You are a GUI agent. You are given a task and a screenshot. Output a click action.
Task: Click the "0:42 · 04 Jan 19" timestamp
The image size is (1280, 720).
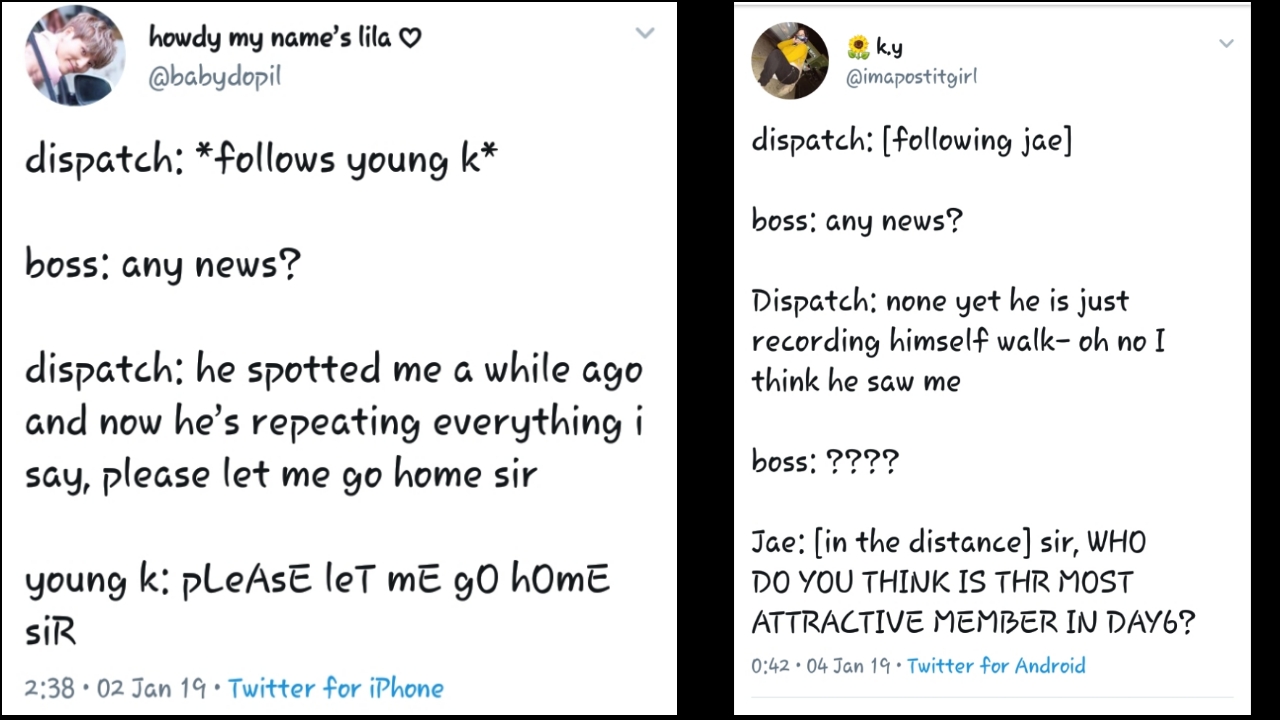pos(820,666)
